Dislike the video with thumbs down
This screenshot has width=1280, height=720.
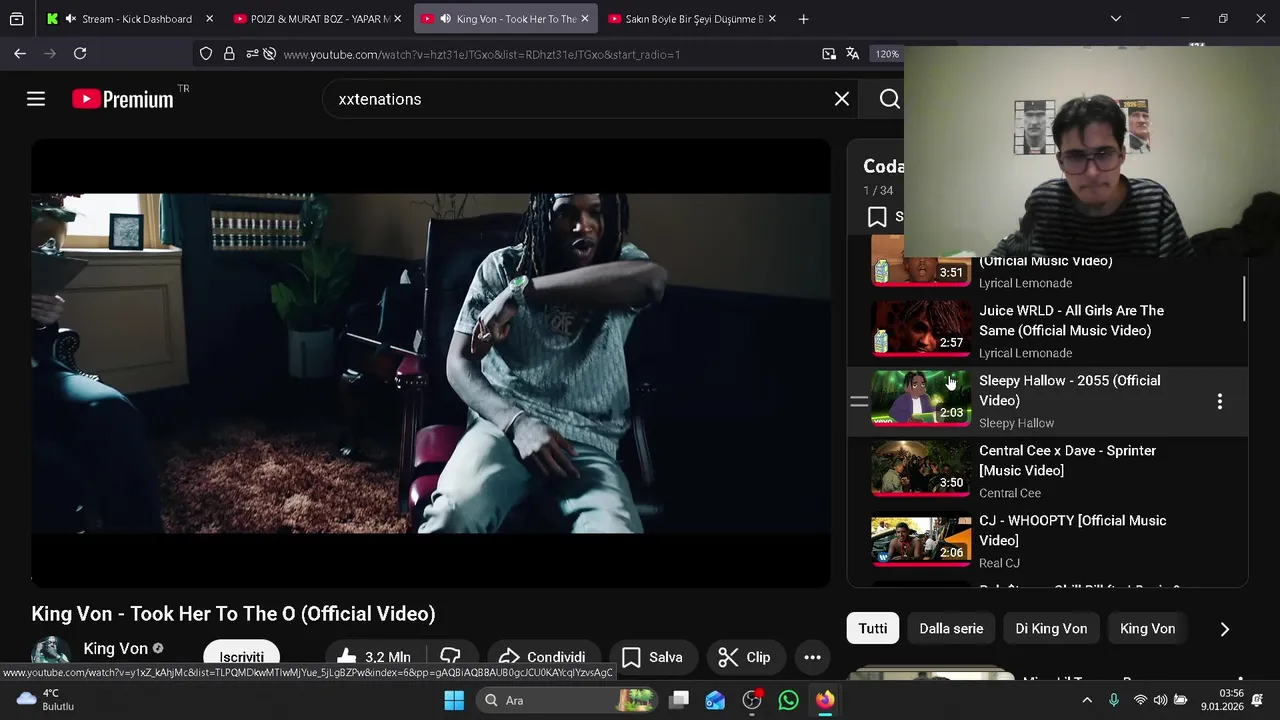click(x=450, y=657)
